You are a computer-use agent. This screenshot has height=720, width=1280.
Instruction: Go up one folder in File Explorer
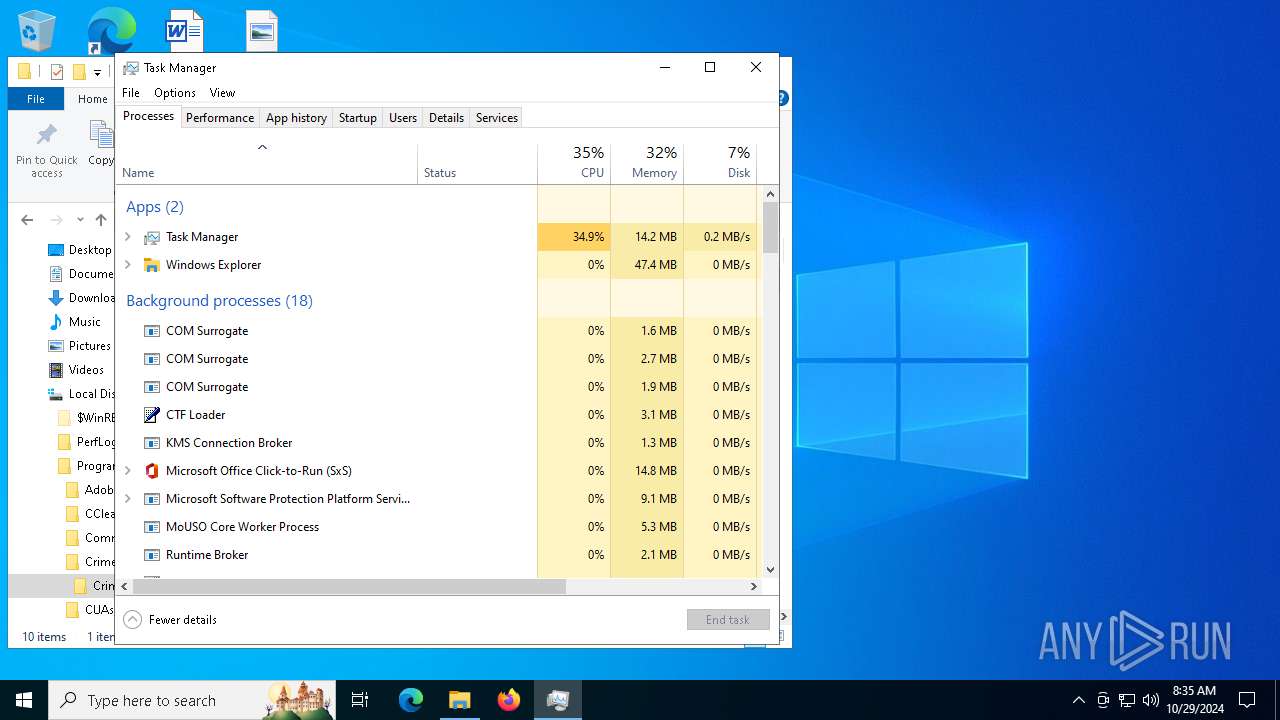pyautogui.click(x=101, y=220)
